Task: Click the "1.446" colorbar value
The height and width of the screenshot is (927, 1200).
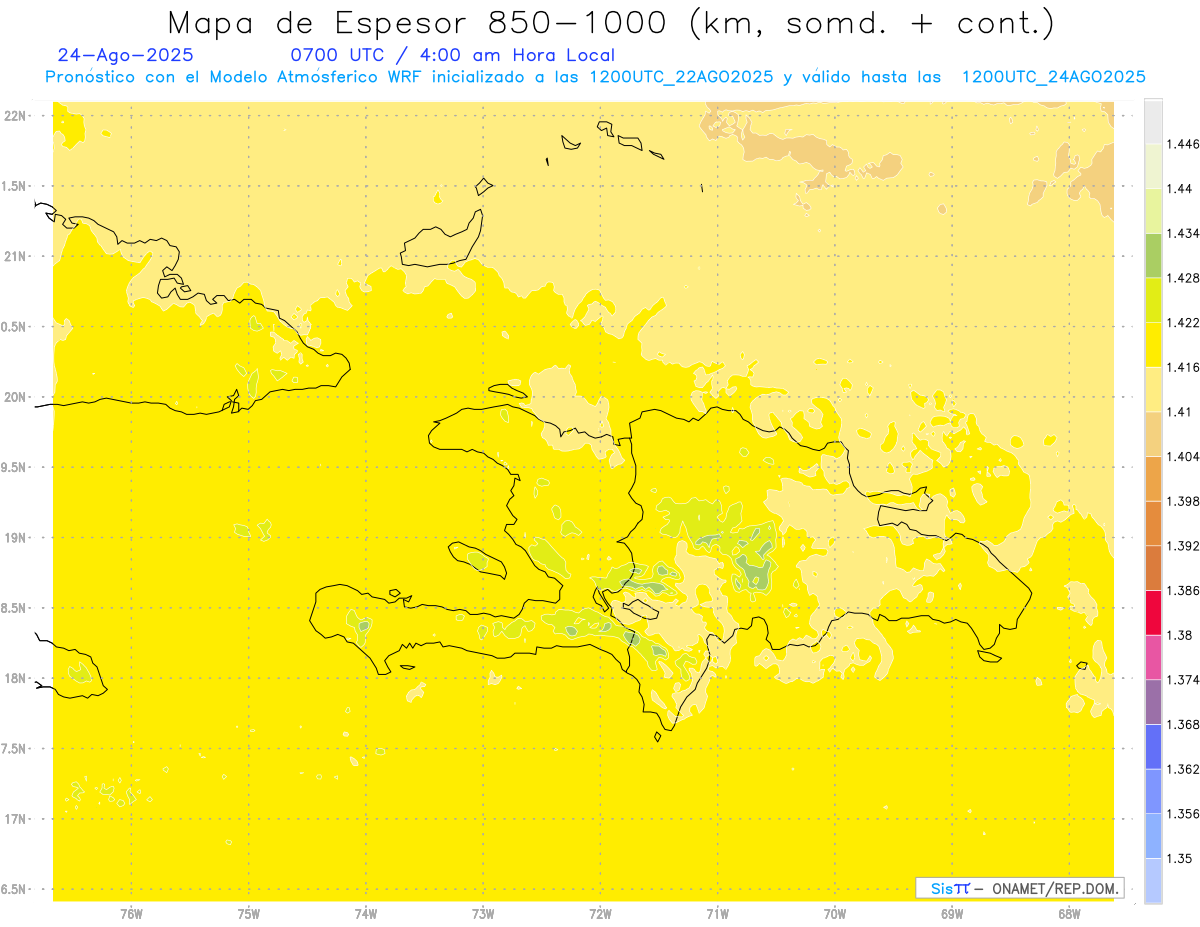Action: pos(1183,144)
